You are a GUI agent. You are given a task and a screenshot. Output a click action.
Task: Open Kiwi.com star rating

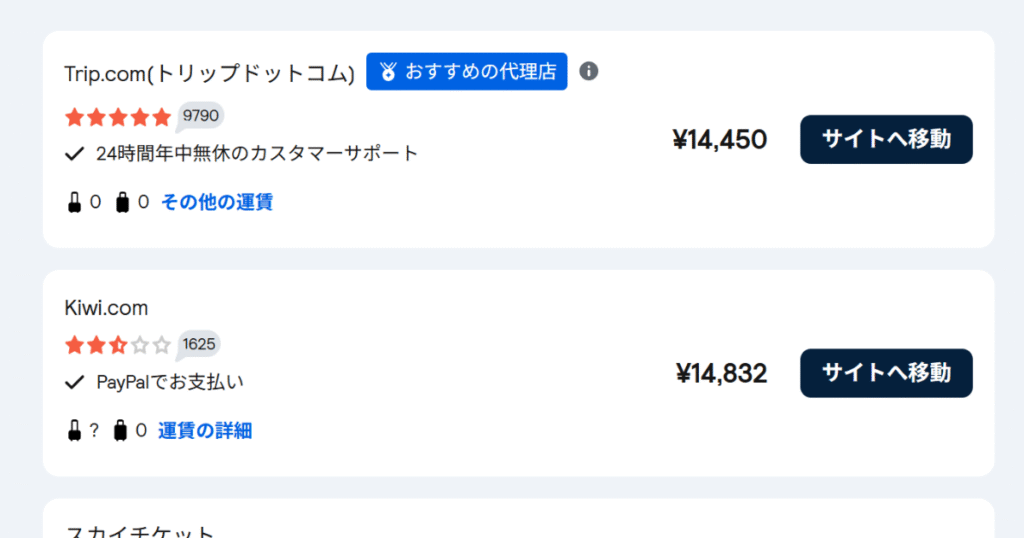pyautogui.click(x=118, y=345)
